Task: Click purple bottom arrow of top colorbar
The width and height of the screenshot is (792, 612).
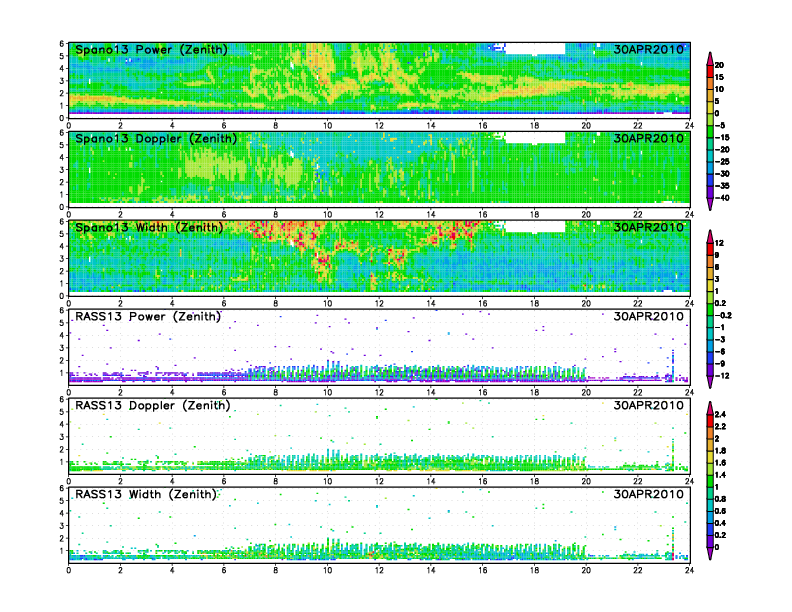Action: [x=710, y=203]
